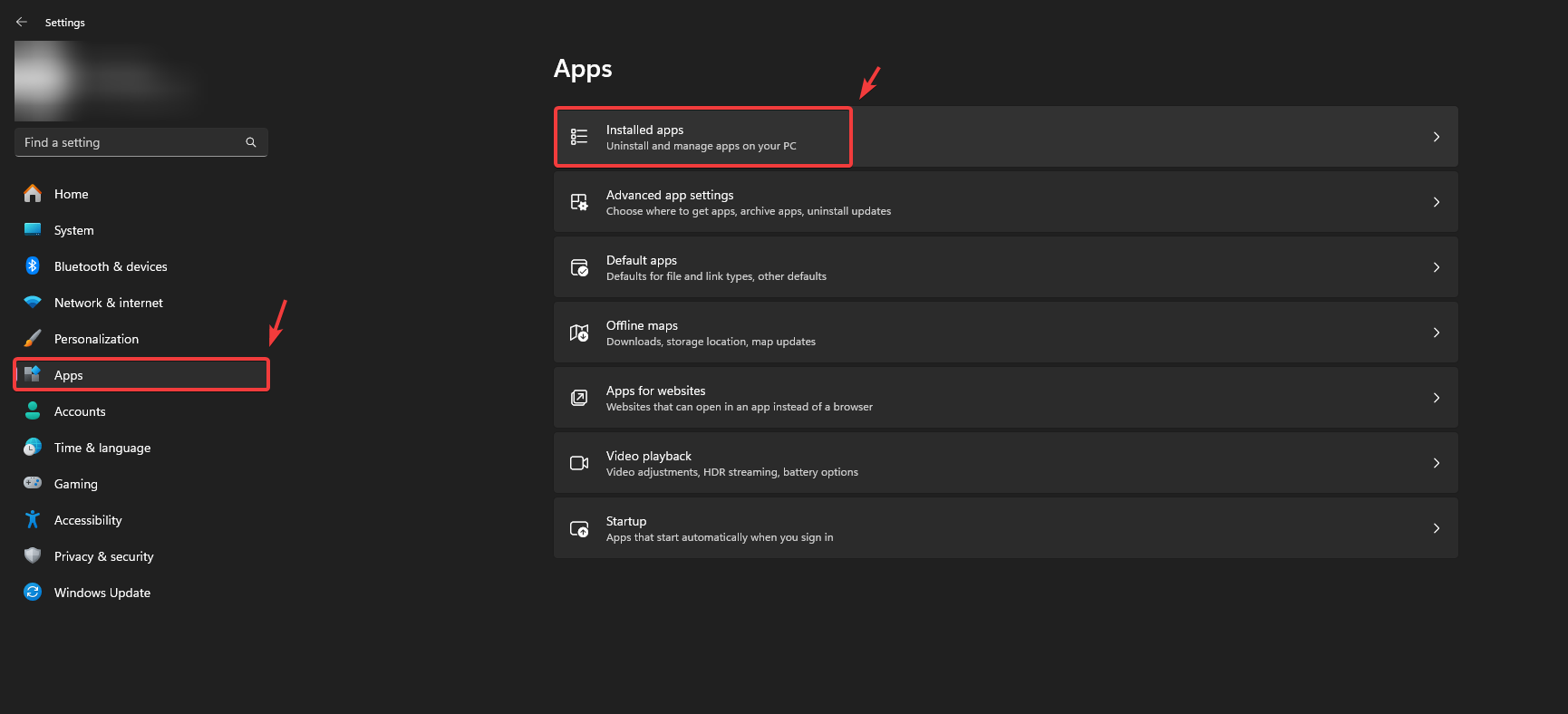
Task: Open Offline maps chevron arrow
Action: point(1436,333)
